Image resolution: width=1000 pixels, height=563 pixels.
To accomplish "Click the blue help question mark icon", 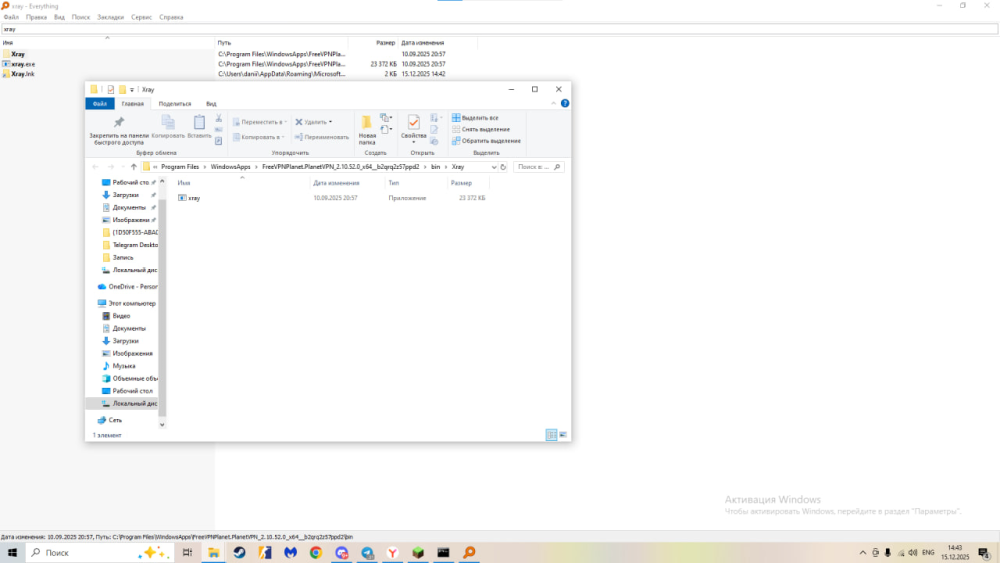I will [x=564, y=103].
